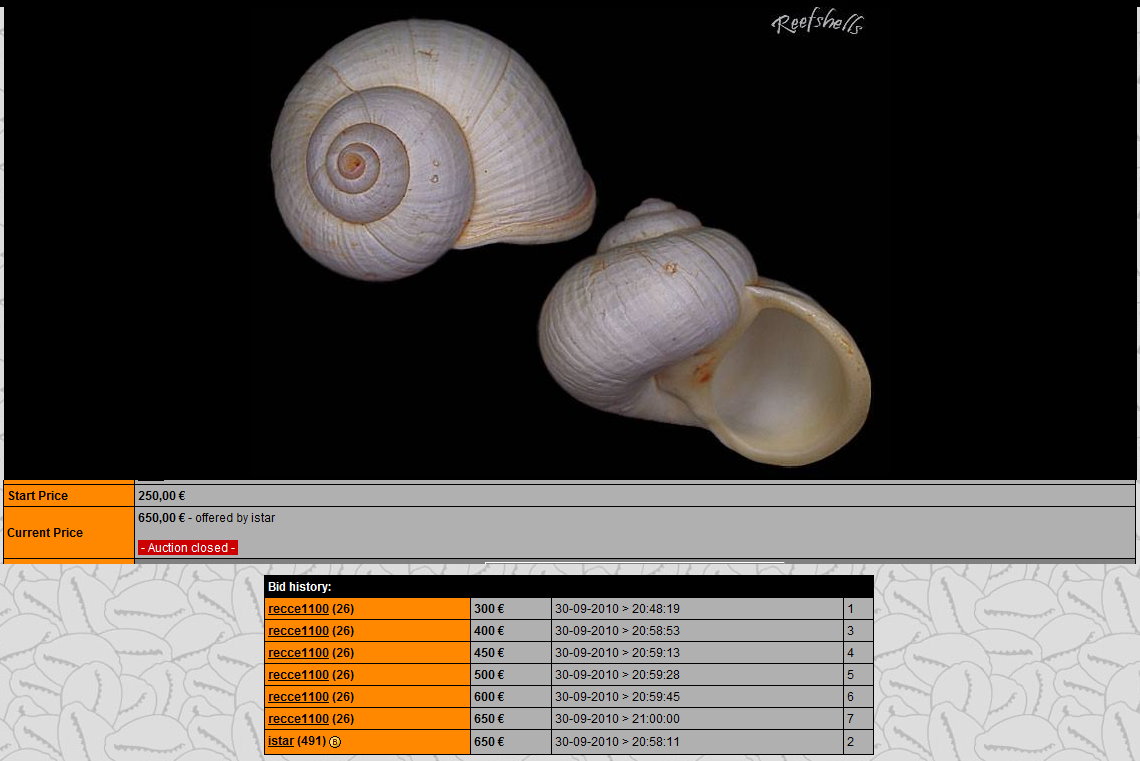1140x761 pixels.
Task: Click the 30-09-2010 > 20:48:19 timestamp
Action: click(617, 608)
